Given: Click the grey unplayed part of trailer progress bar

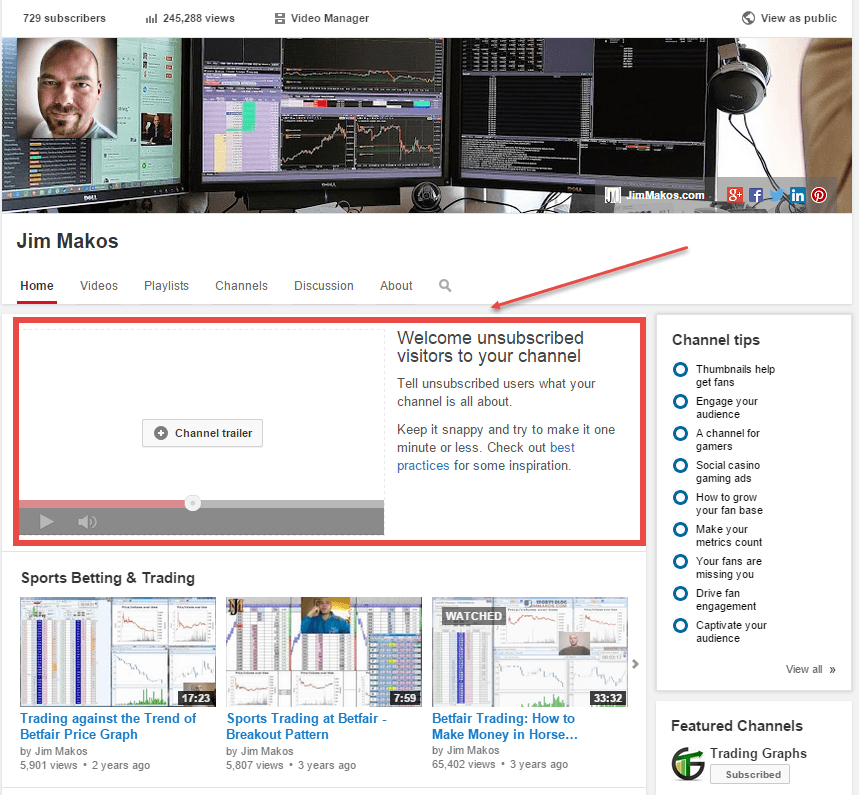Looking at the screenshot, I should [292, 504].
